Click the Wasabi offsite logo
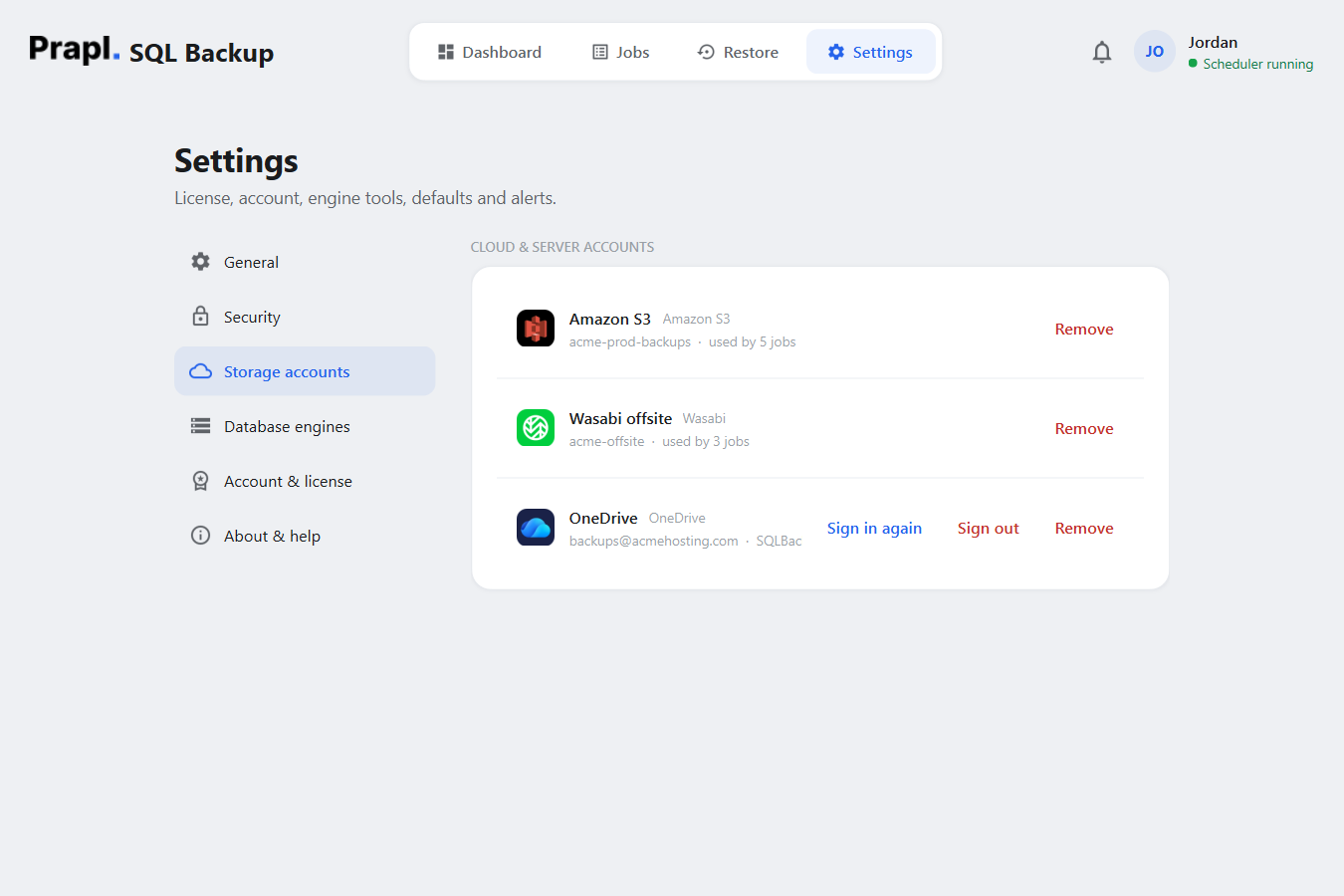Screen dimensions: 1344x896 pos(536,428)
